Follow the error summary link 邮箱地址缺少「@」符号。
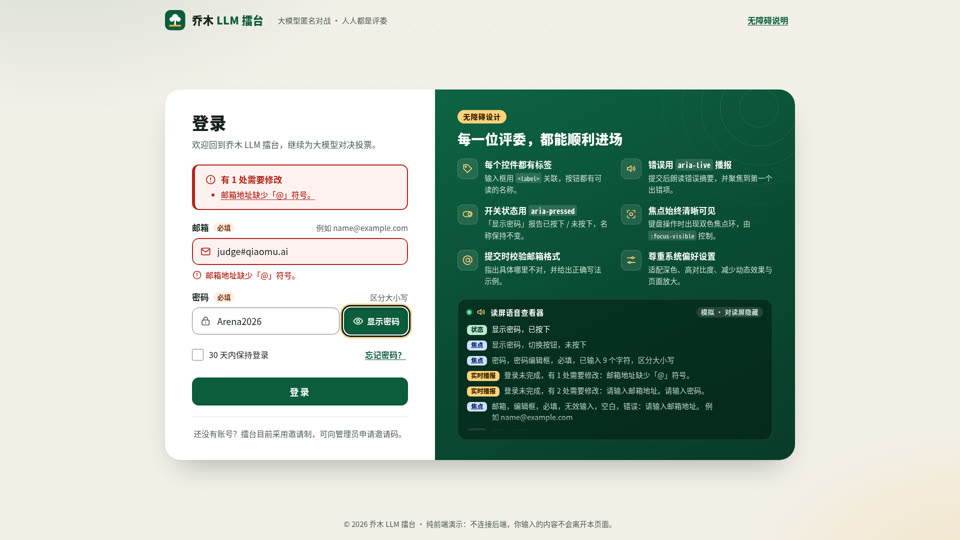960x540 pixels. tap(266, 195)
